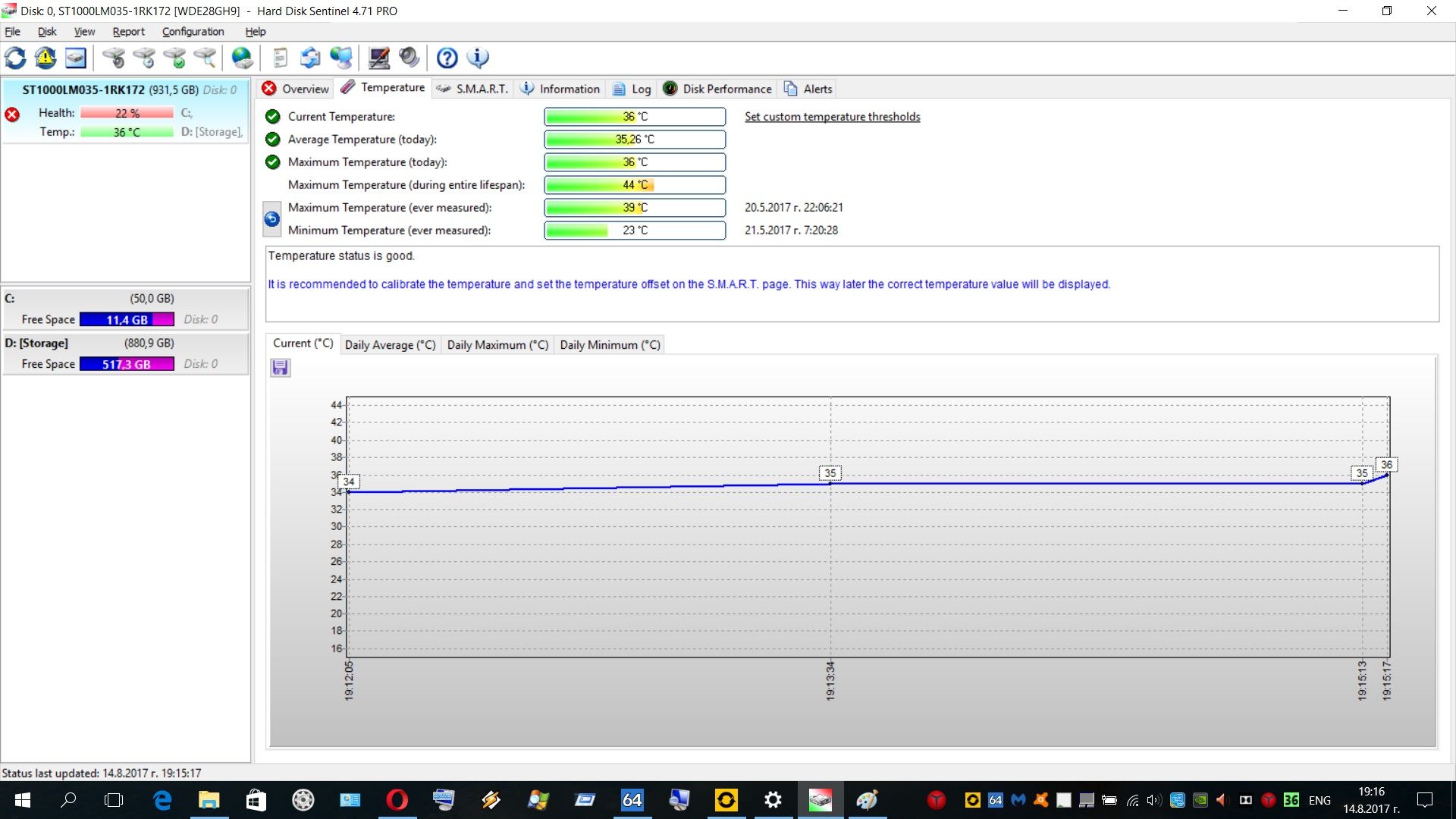The image size is (1456, 819).
Task: Open Microsoft Edge from taskbar
Action: 162,800
